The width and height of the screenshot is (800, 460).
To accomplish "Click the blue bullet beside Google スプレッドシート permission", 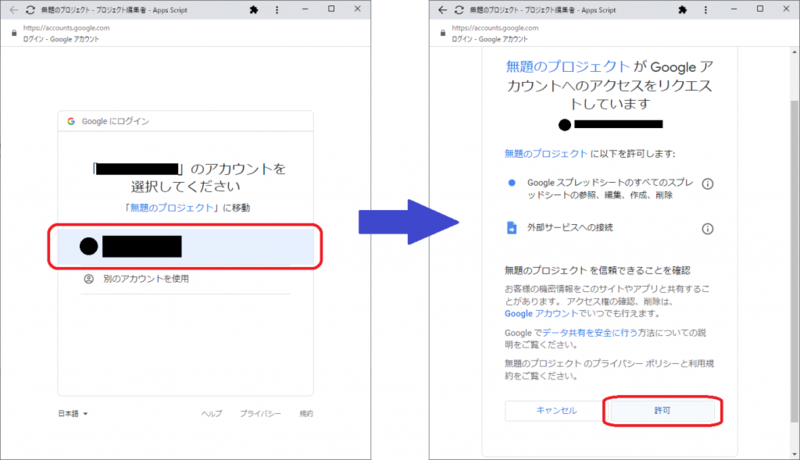I will [511, 183].
